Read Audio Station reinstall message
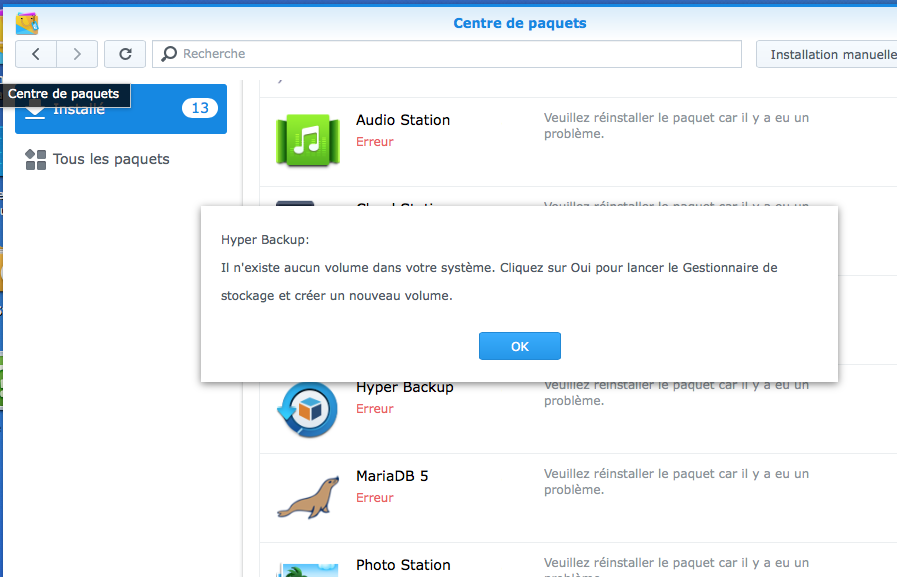 676,126
